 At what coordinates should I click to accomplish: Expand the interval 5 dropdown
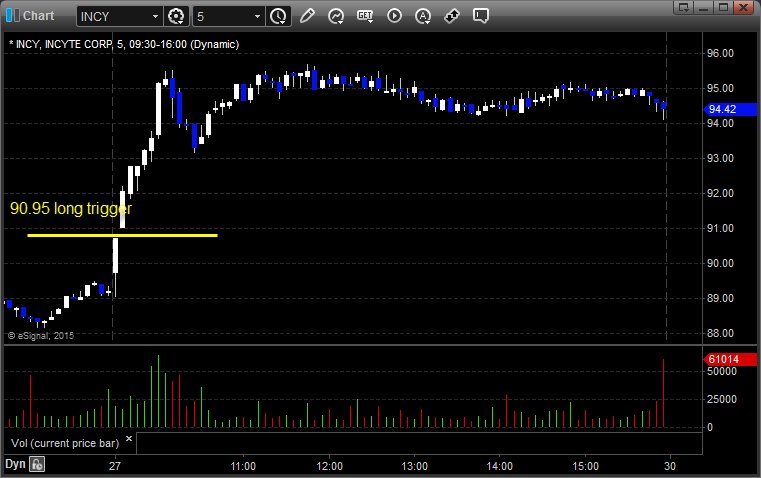(257, 16)
